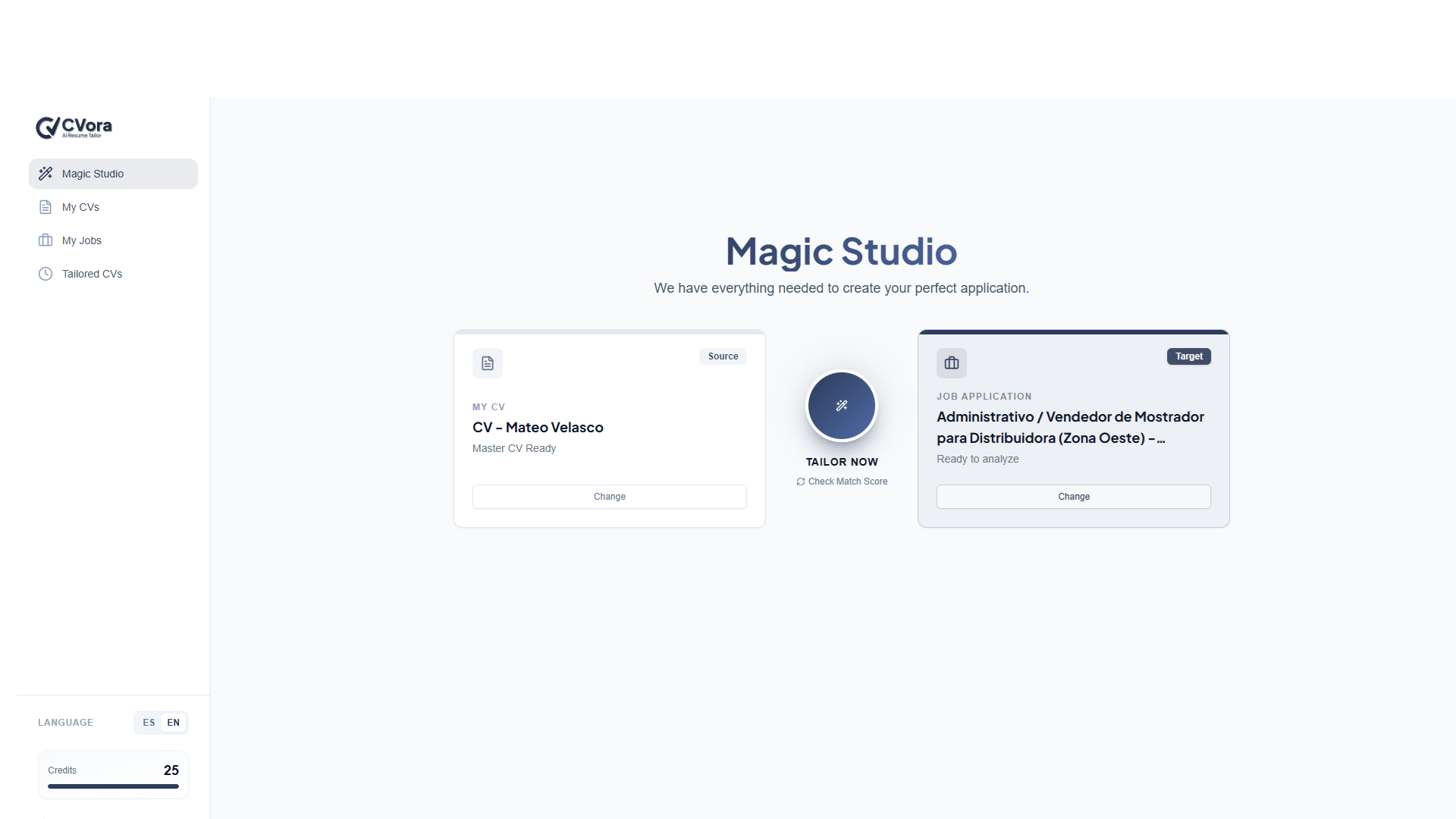Click the Magic Studio wand sidebar icon
Image resolution: width=1456 pixels, height=819 pixels.
[45, 174]
